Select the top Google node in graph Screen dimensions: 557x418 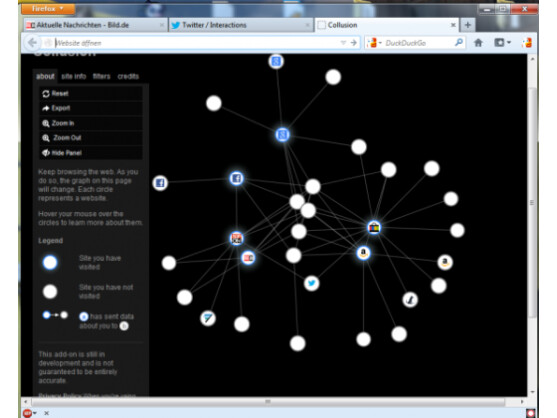(x=276, y=61)
